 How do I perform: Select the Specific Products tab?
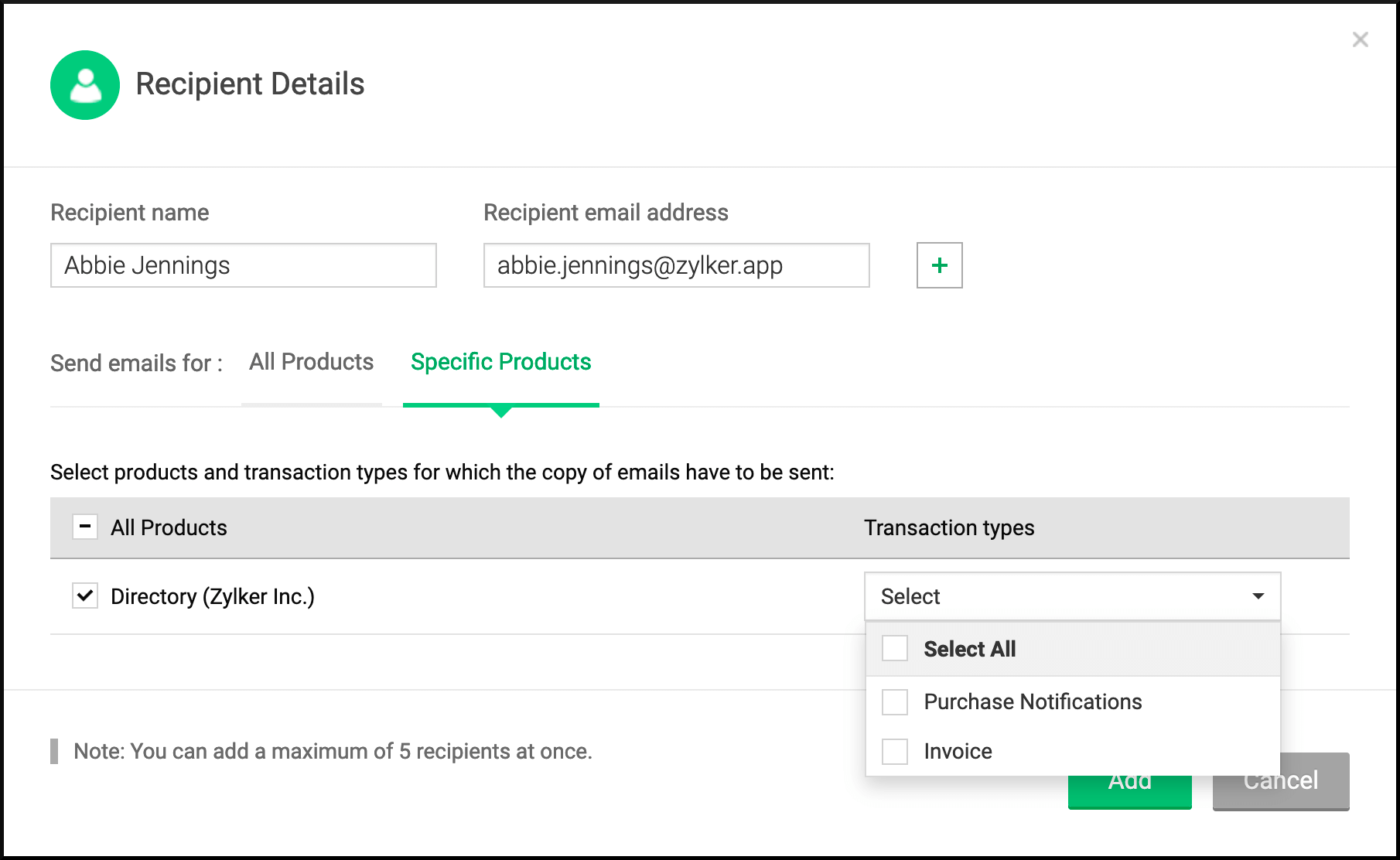[x=500, y=362]
